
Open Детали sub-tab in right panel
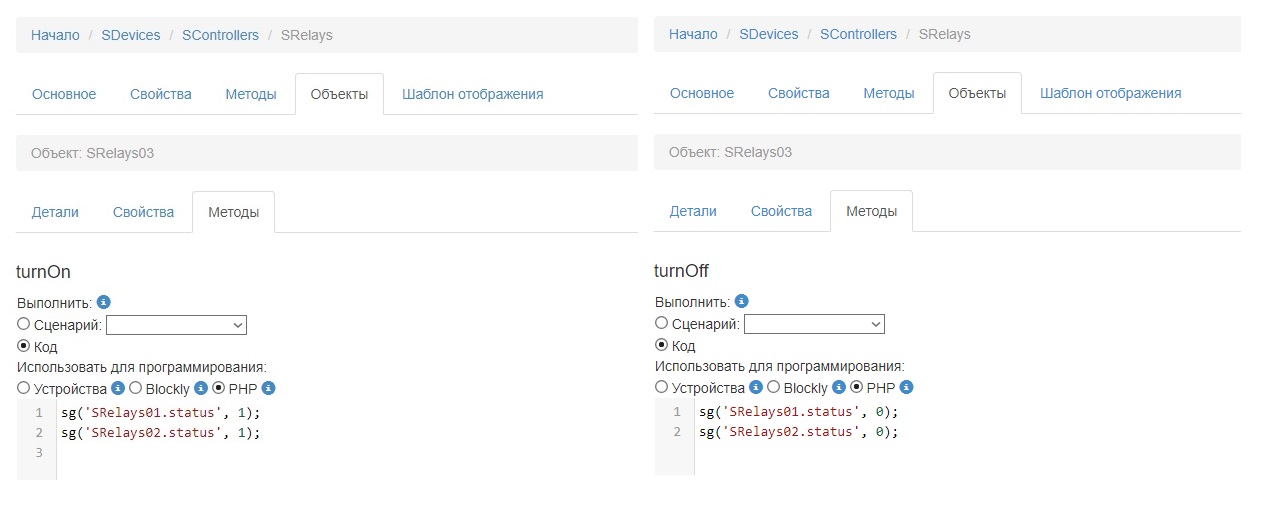click(693, 211)
